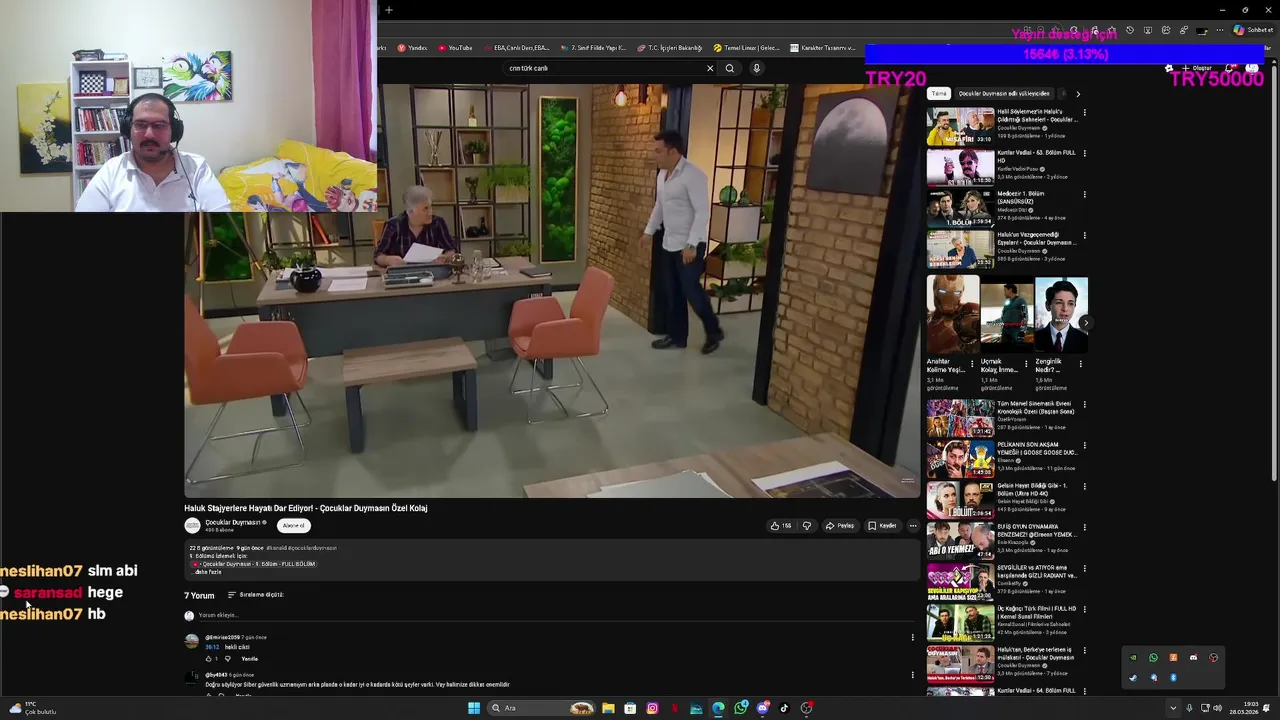Dislike the video with thumbs-down button
The image size is (1280, 720).
click(806, 525)
